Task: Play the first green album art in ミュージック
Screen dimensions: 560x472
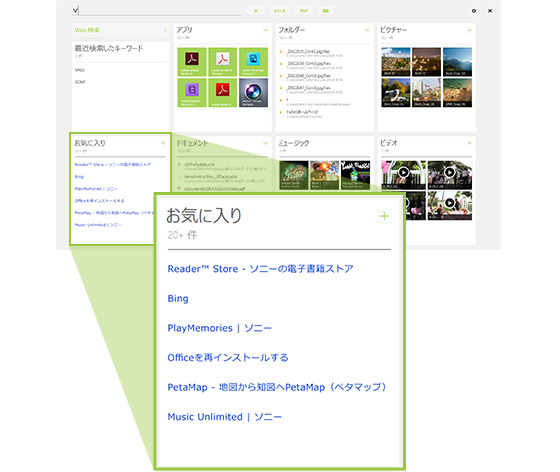Action: [294, 175]
